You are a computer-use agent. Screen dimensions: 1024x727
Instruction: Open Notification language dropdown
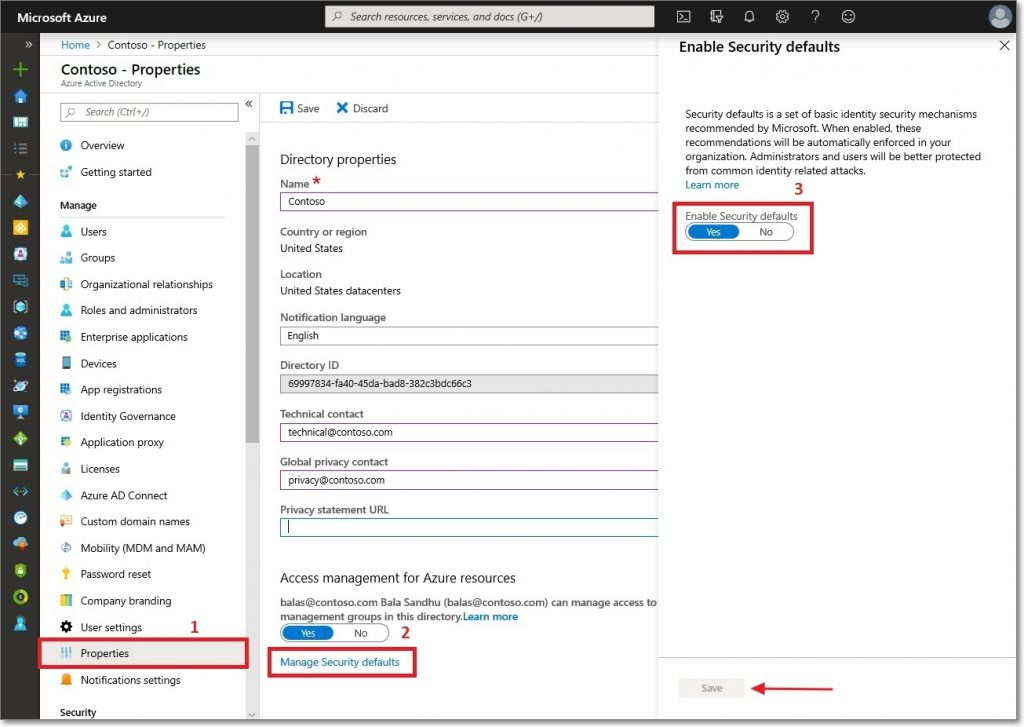click(x=469, y=336)
